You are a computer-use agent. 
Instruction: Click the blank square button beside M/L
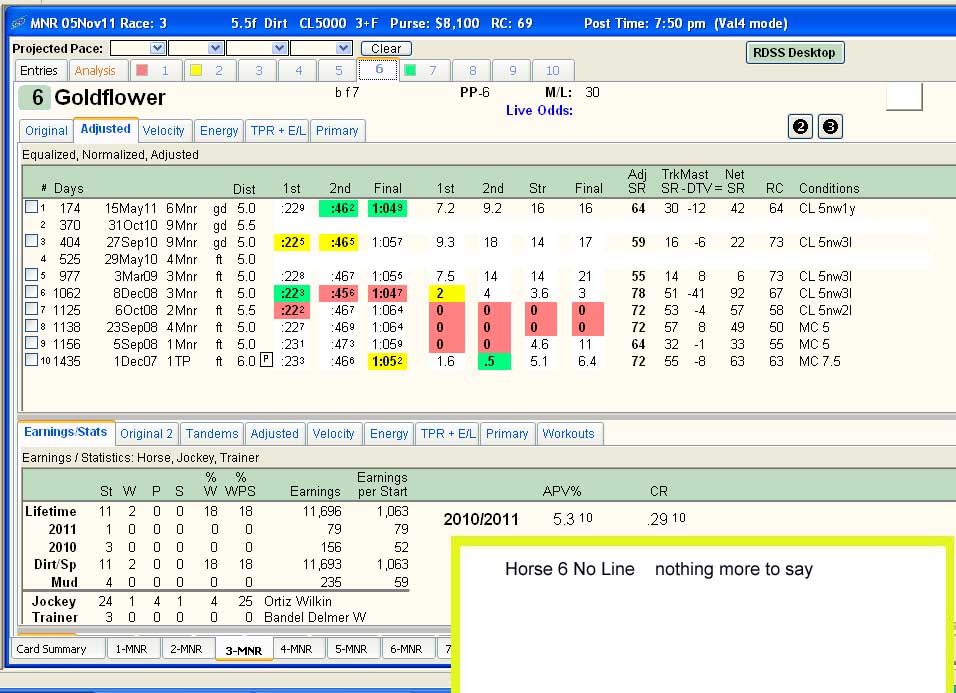(904, 97)
